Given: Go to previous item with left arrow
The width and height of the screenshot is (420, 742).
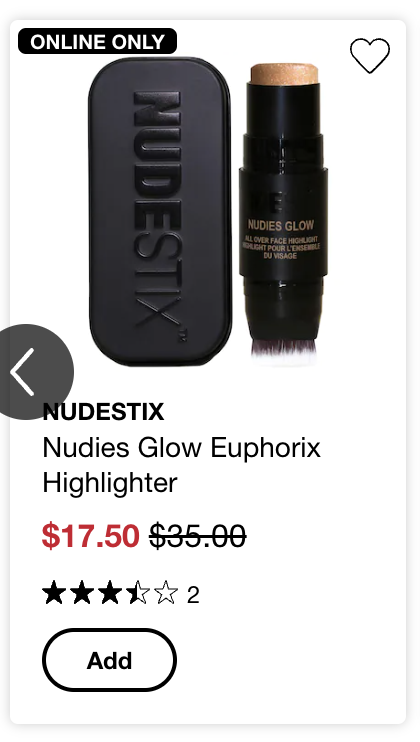Looking at the screenshot, I should (x=30, y=372).
